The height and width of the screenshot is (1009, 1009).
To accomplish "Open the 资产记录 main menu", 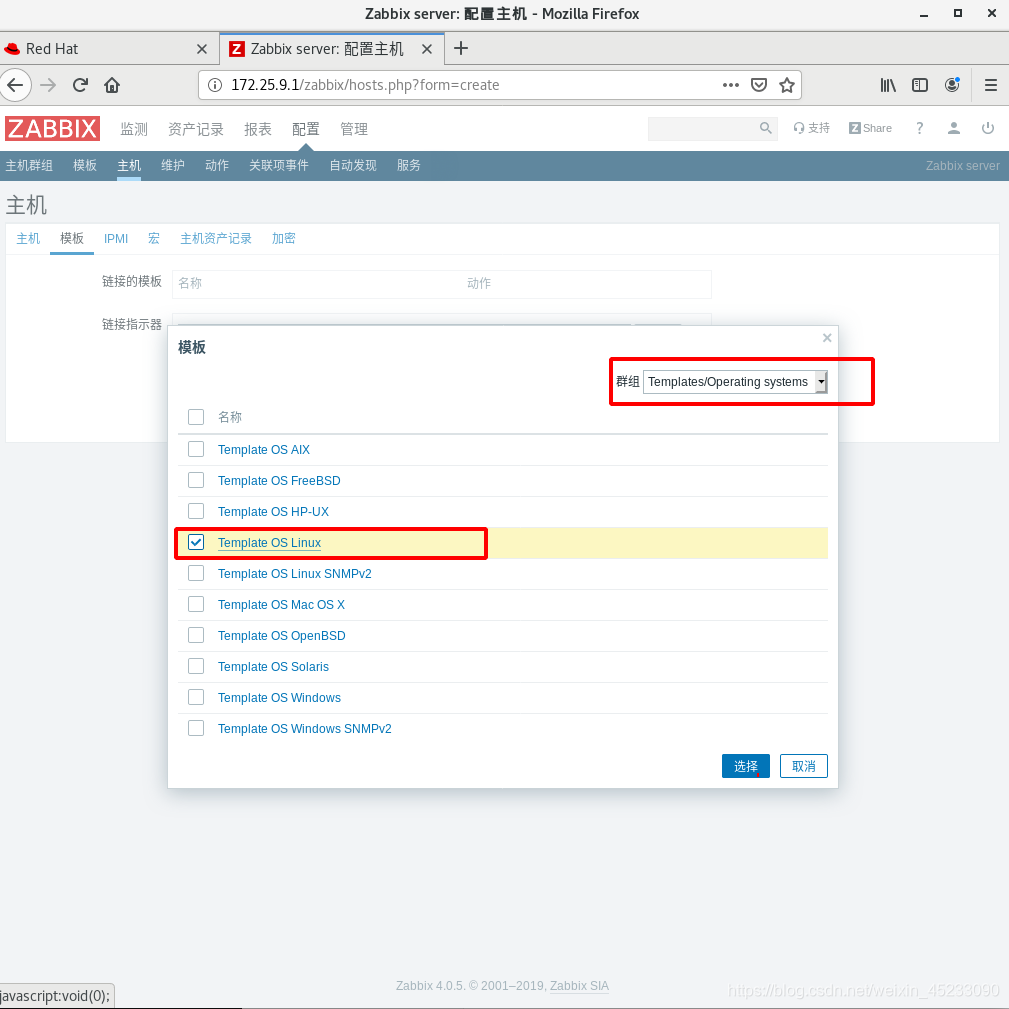I will point(196,129).
